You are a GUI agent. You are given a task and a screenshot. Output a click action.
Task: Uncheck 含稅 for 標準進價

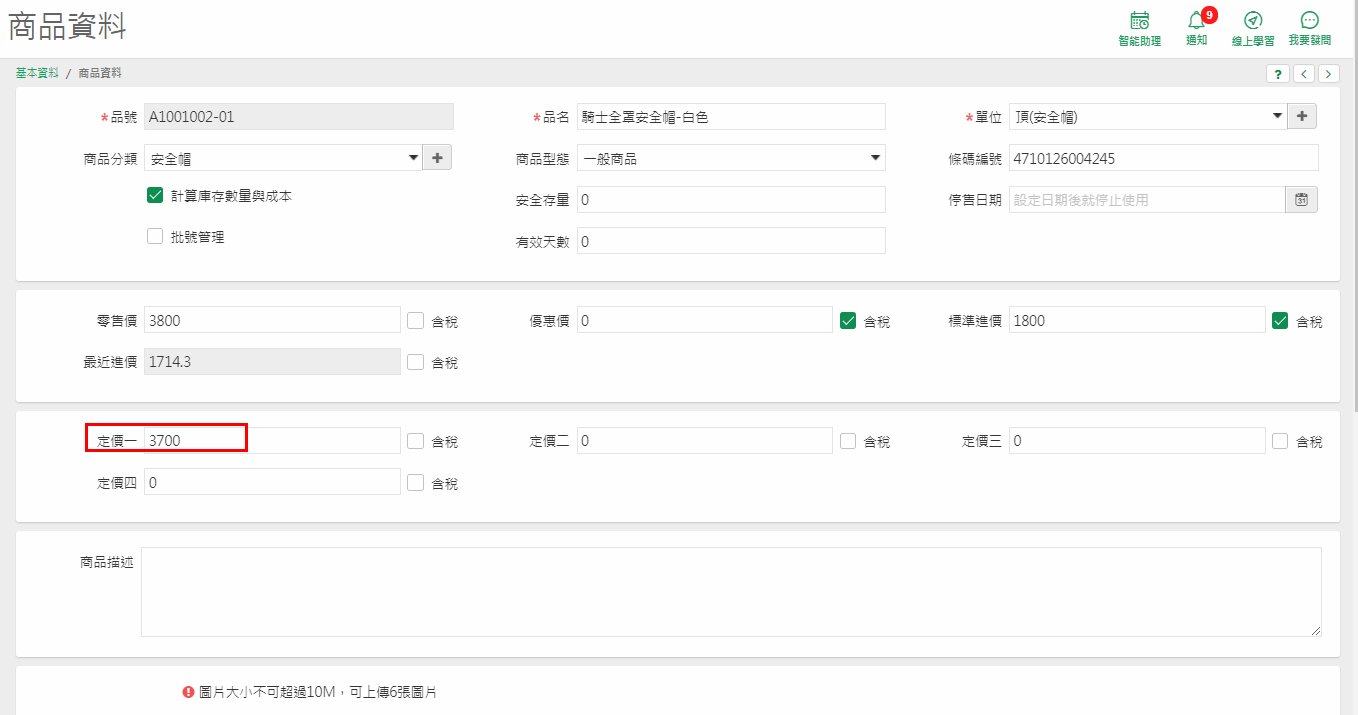pos(1280,321)
